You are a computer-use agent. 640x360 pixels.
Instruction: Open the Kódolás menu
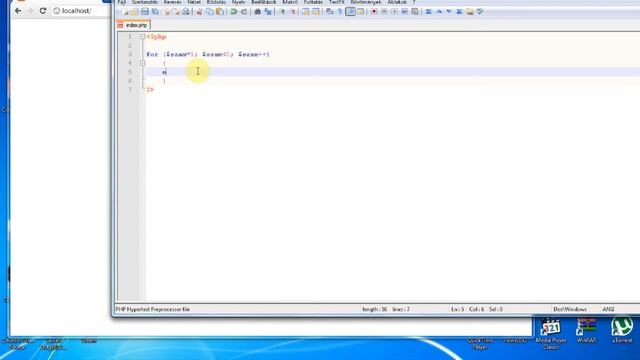[x=216, y=2]
